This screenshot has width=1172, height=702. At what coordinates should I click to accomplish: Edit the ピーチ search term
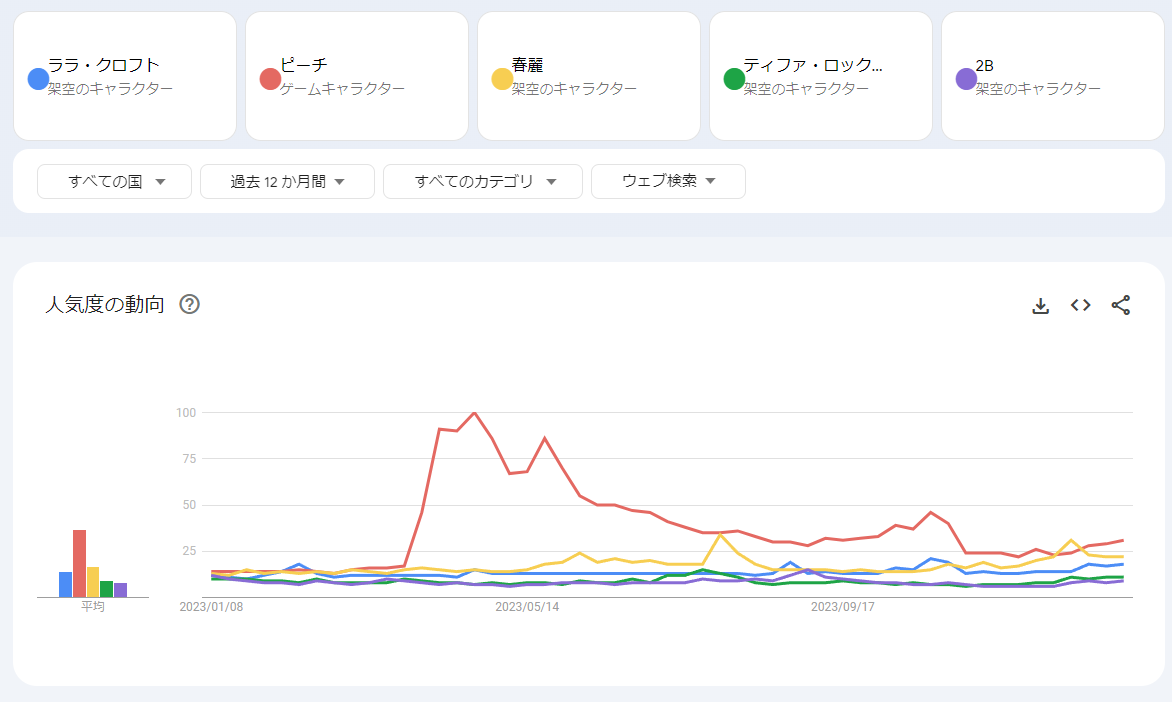coord(357,76)
